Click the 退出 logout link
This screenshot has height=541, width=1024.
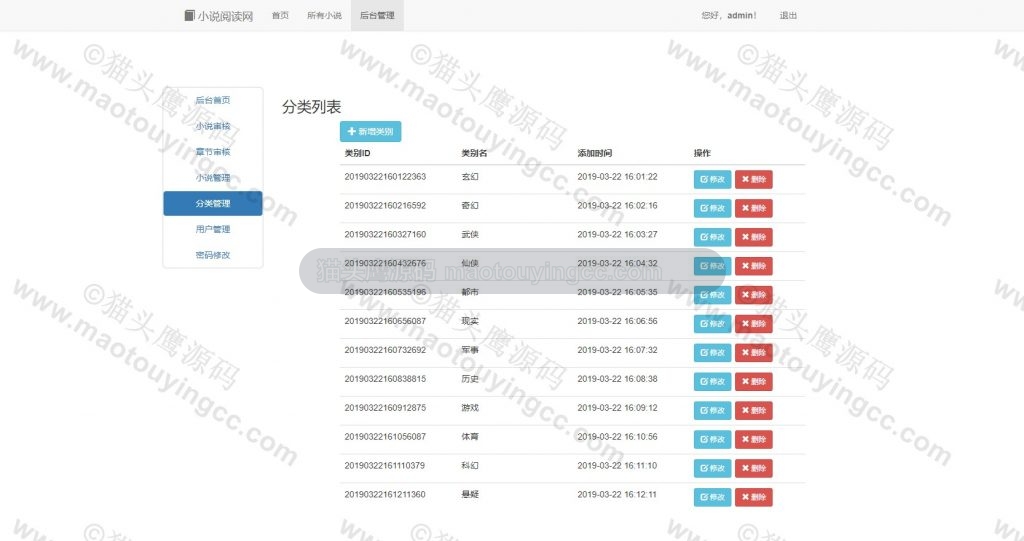788,16
